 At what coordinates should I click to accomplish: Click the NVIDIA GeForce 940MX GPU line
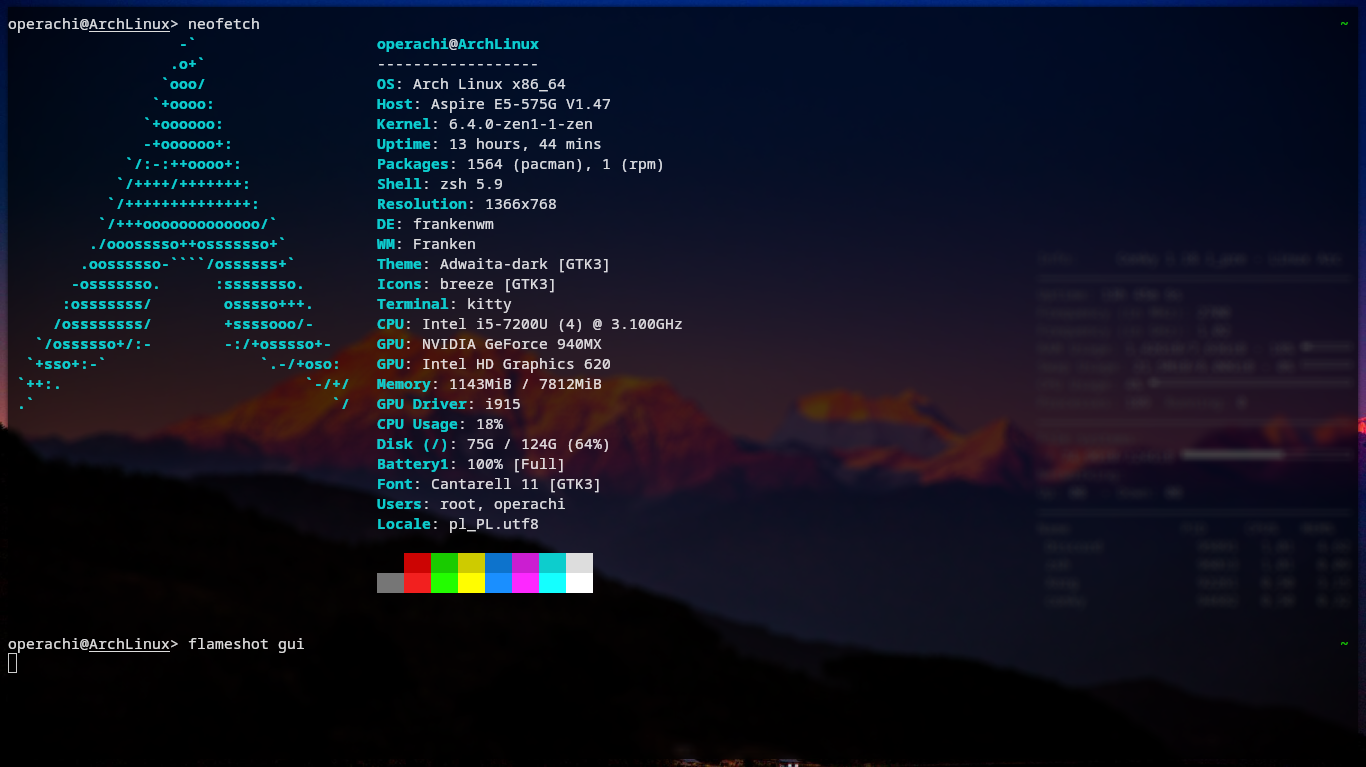[x=489, y=344]
